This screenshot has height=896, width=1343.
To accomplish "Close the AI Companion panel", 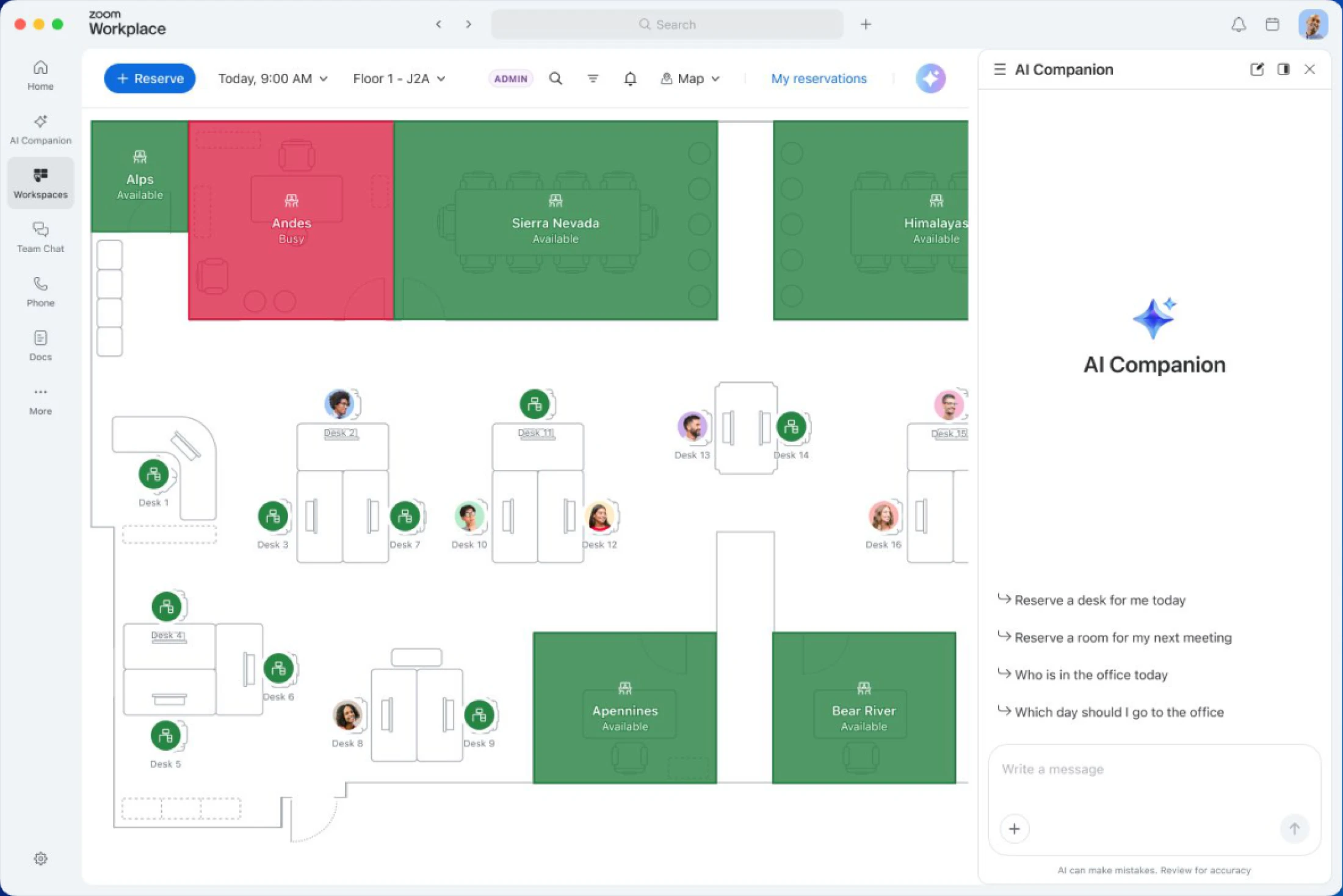I will coord(1309,69).
